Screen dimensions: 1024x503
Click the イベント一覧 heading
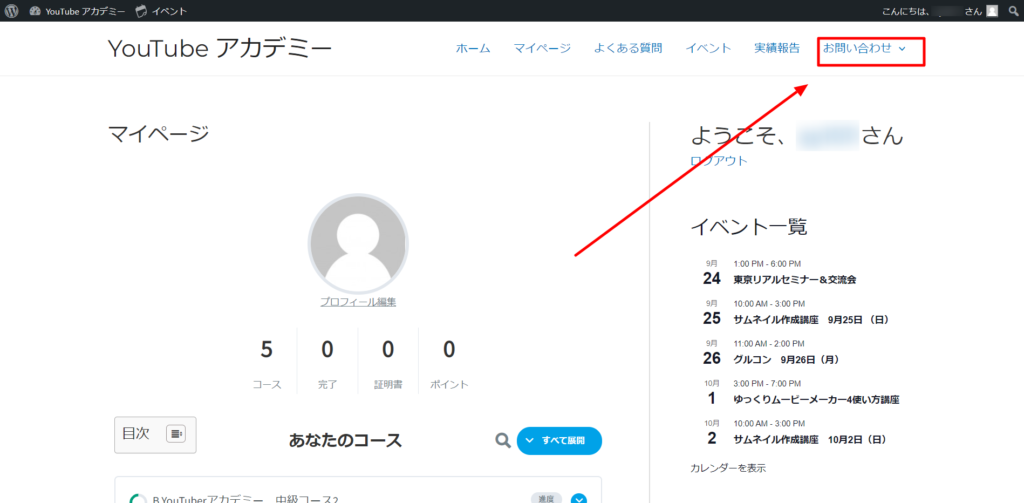(749, 227)
